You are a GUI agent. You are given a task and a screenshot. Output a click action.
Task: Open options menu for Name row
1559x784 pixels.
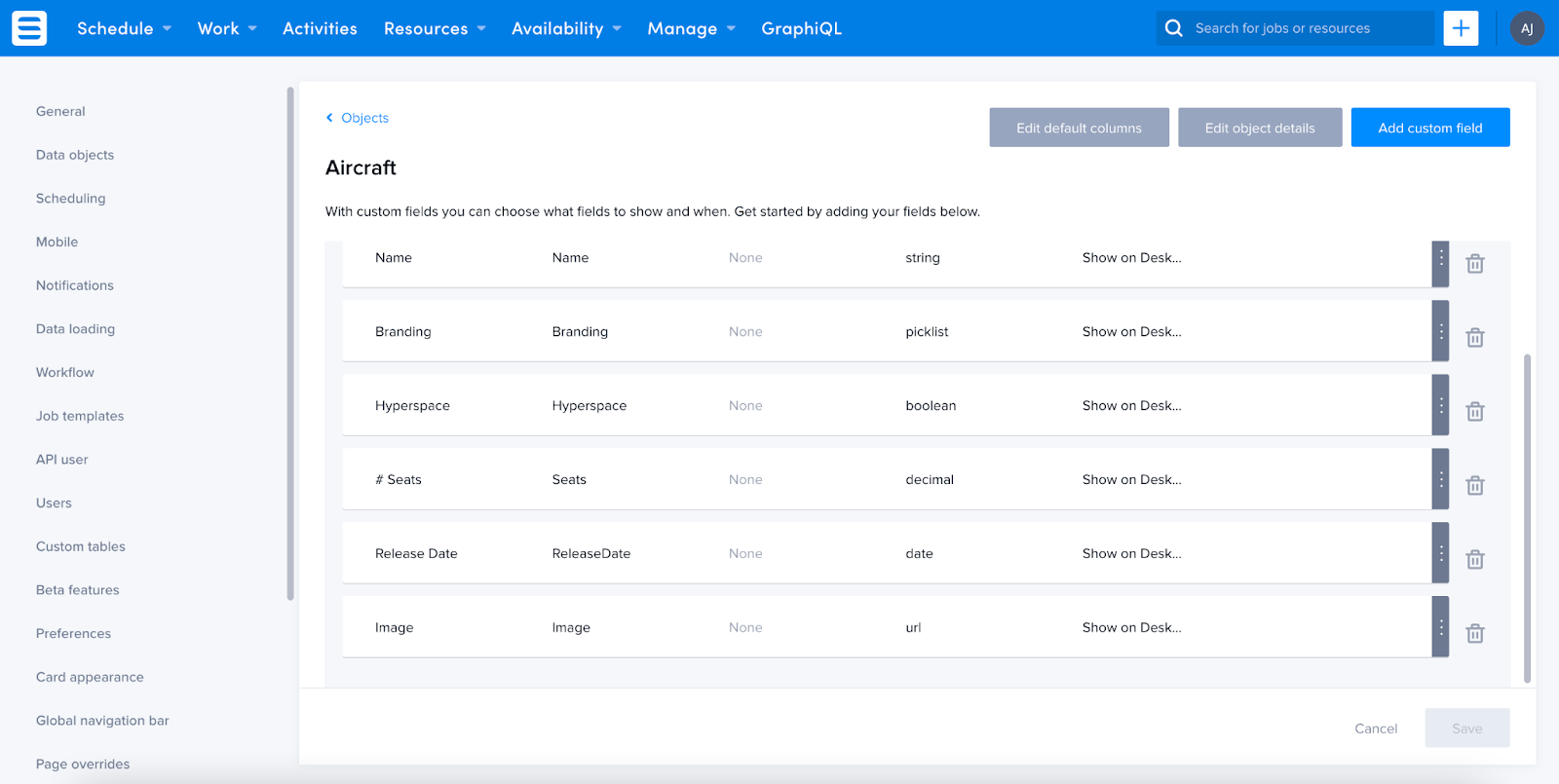pos(1441,263)
